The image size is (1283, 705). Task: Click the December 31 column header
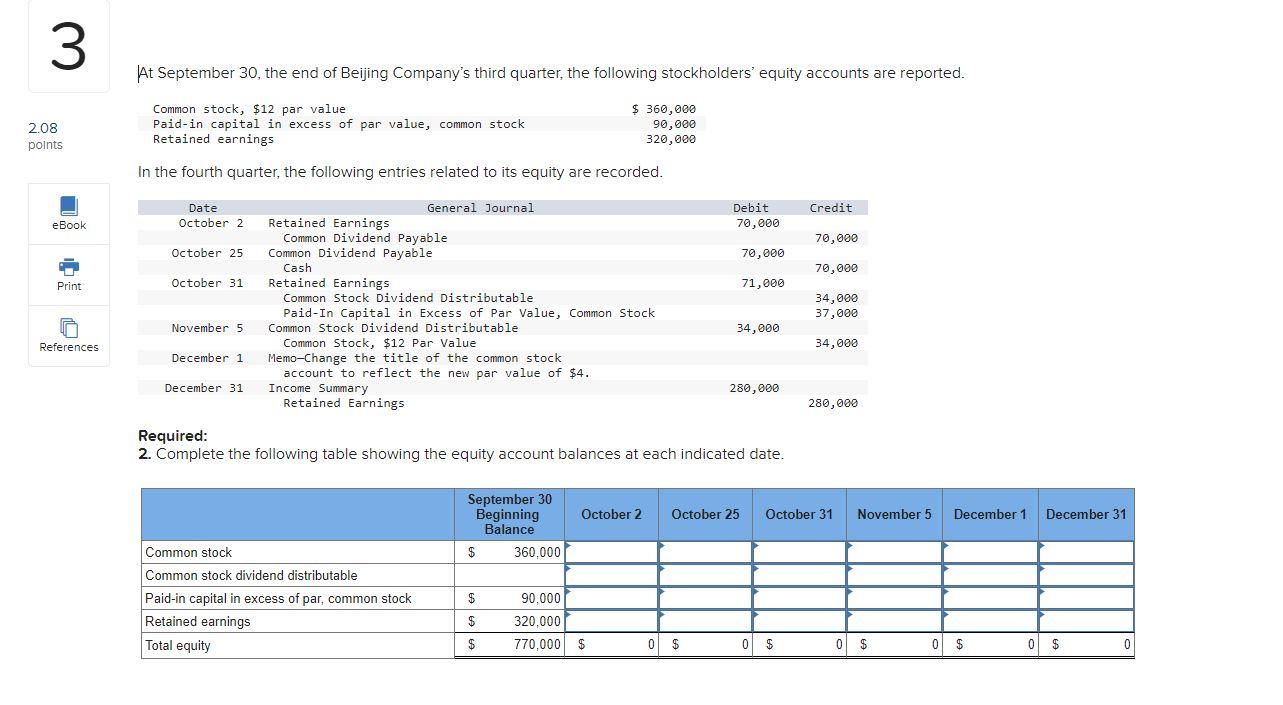click(1086, 514)
